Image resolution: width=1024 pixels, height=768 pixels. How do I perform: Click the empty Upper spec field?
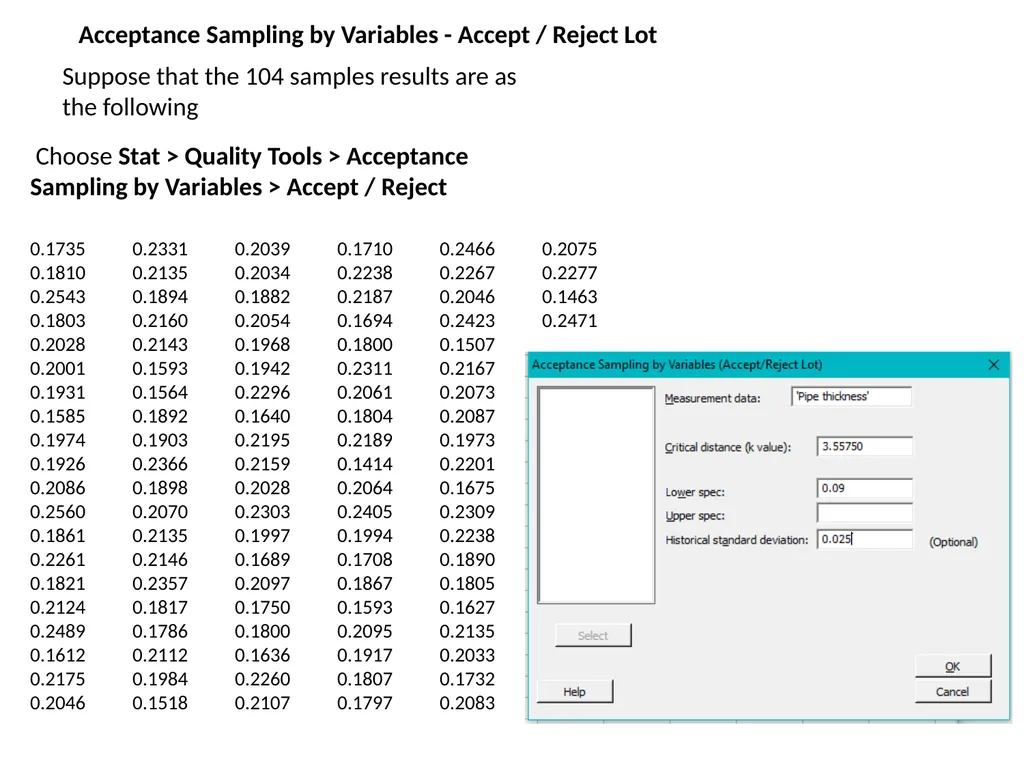coord(865,513)
